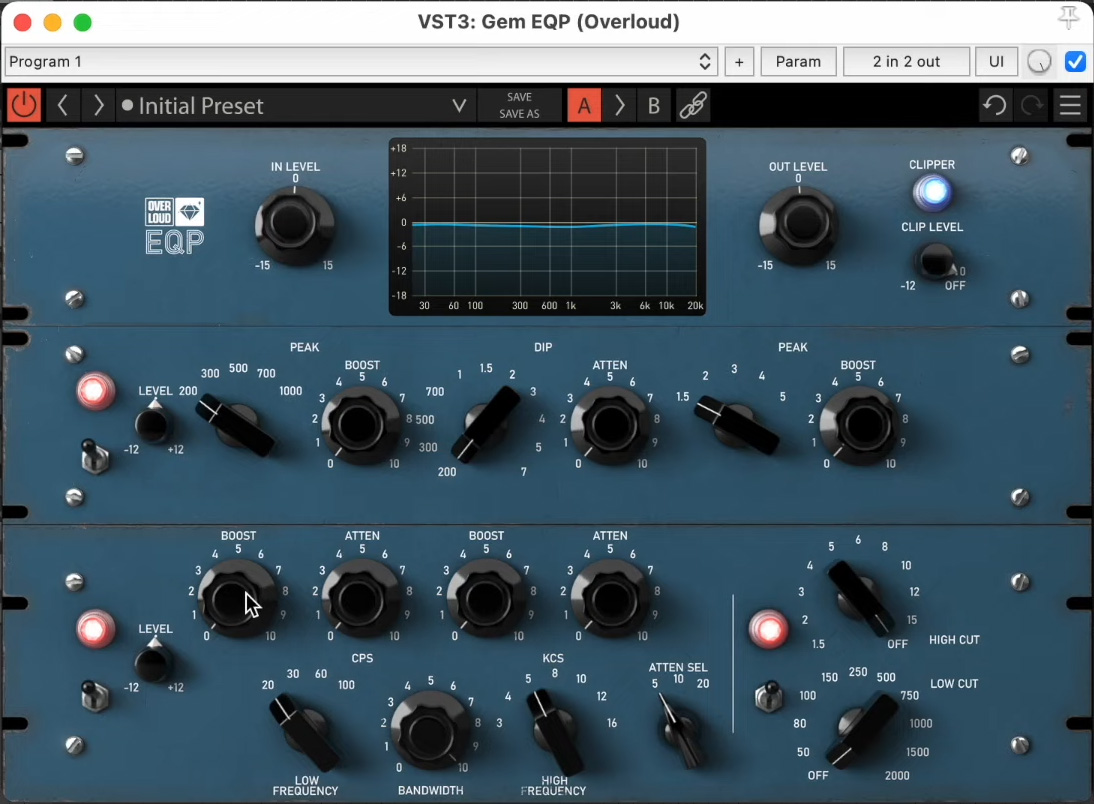Enable the CLIPPER indicator light
This screenshot has height=804, width=1094.
click(931, 193)
